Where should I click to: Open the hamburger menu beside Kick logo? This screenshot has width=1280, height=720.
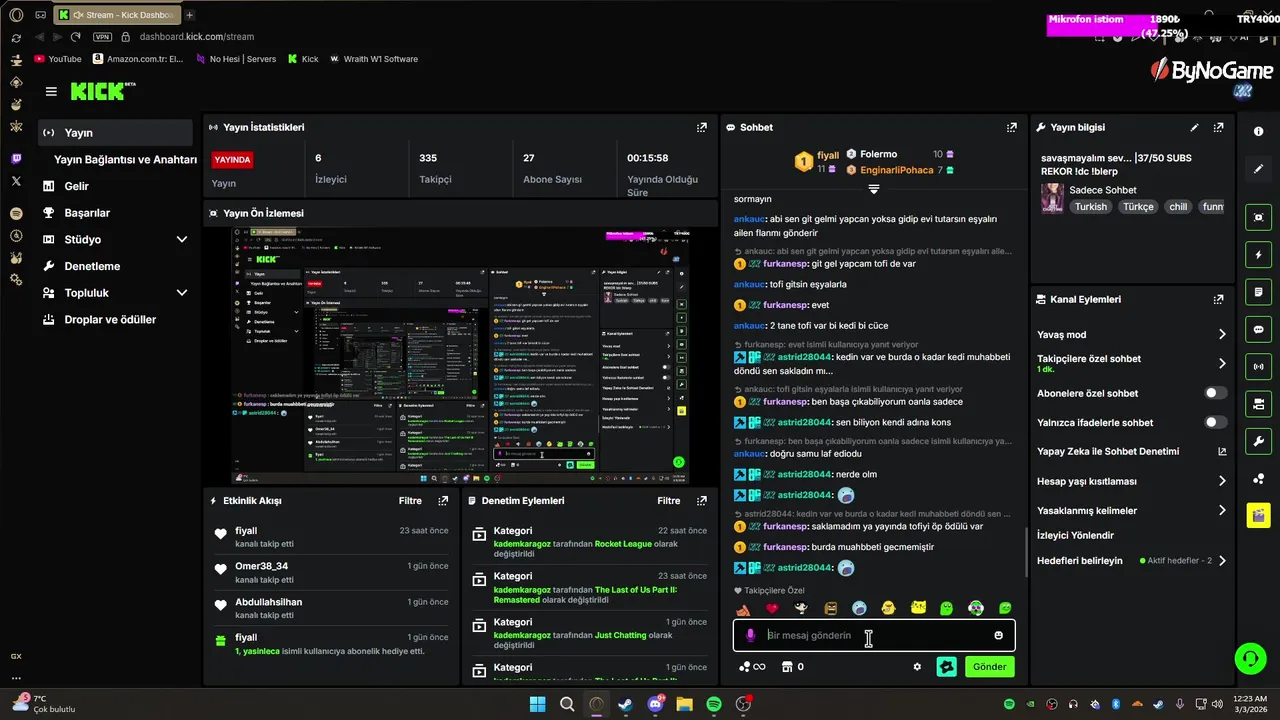click(51, 91)
